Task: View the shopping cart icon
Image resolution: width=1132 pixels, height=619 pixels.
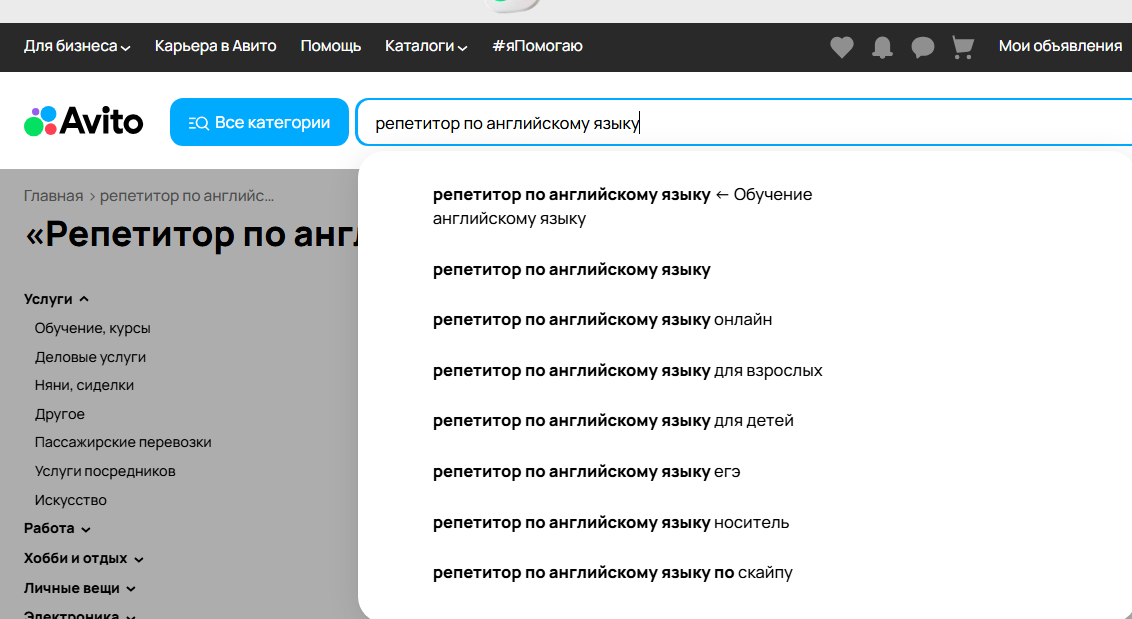Action: coord(961,47)
